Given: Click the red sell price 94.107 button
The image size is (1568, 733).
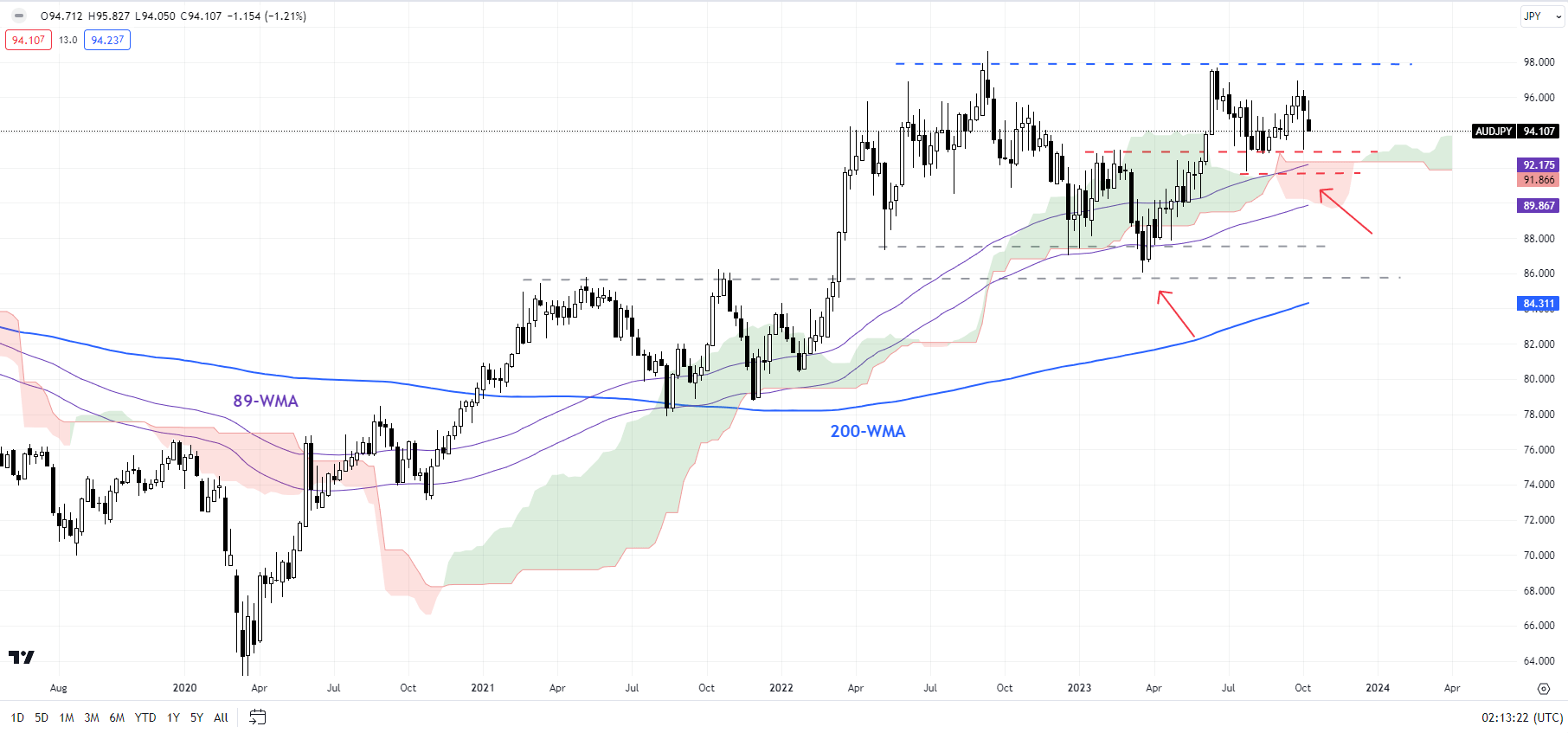Looking at the screenshot, I should pyautogui.click(x=29, y=40).
